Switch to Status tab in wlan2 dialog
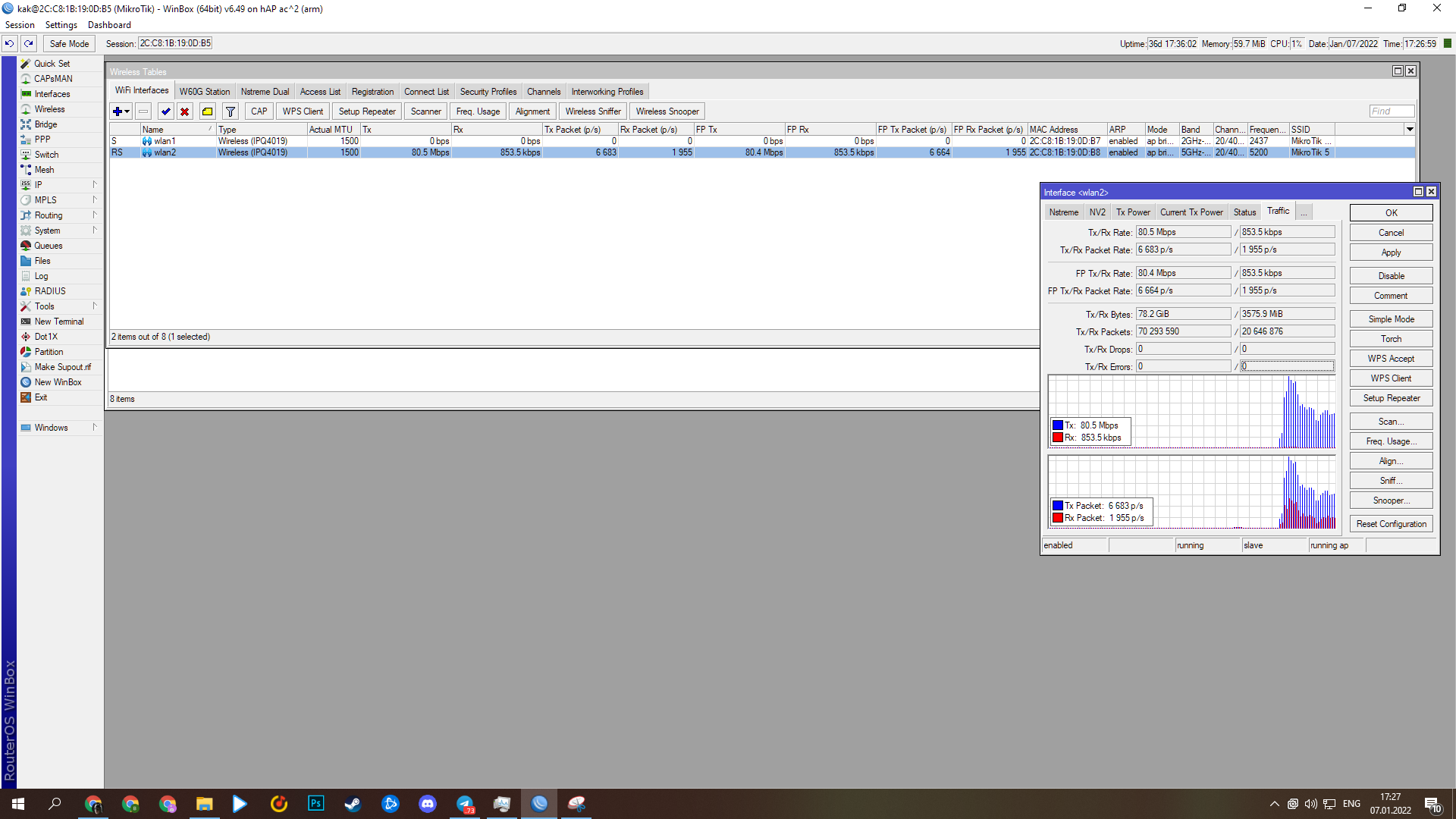 click(1244, 212)
